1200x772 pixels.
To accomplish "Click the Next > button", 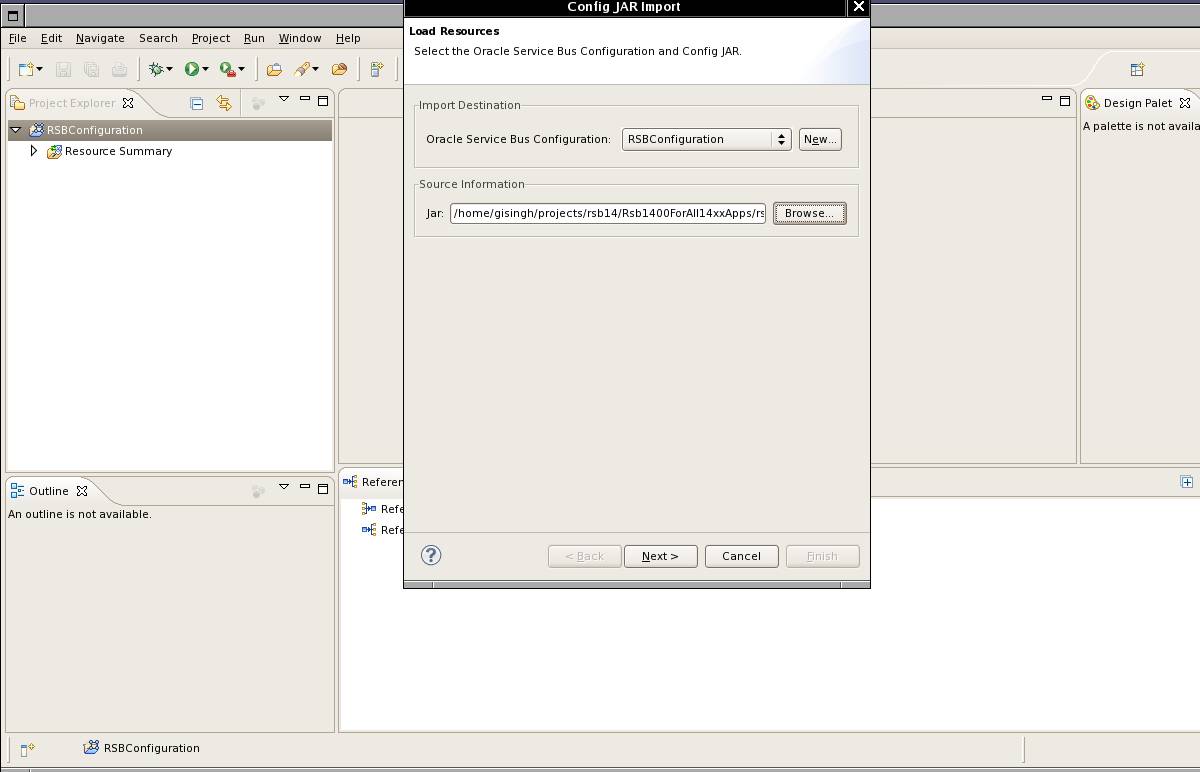I will 661,556.
